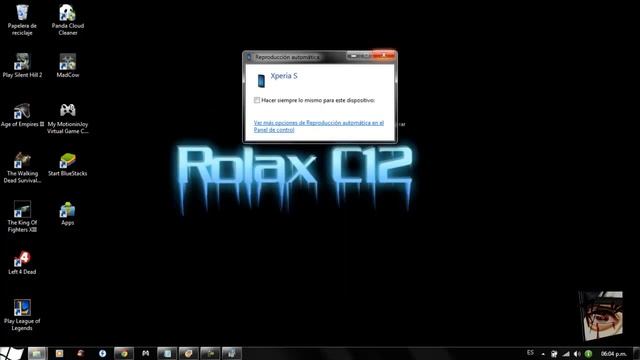
Task: Click the 'Xperia S' device name text
Action: click(284, 76)
